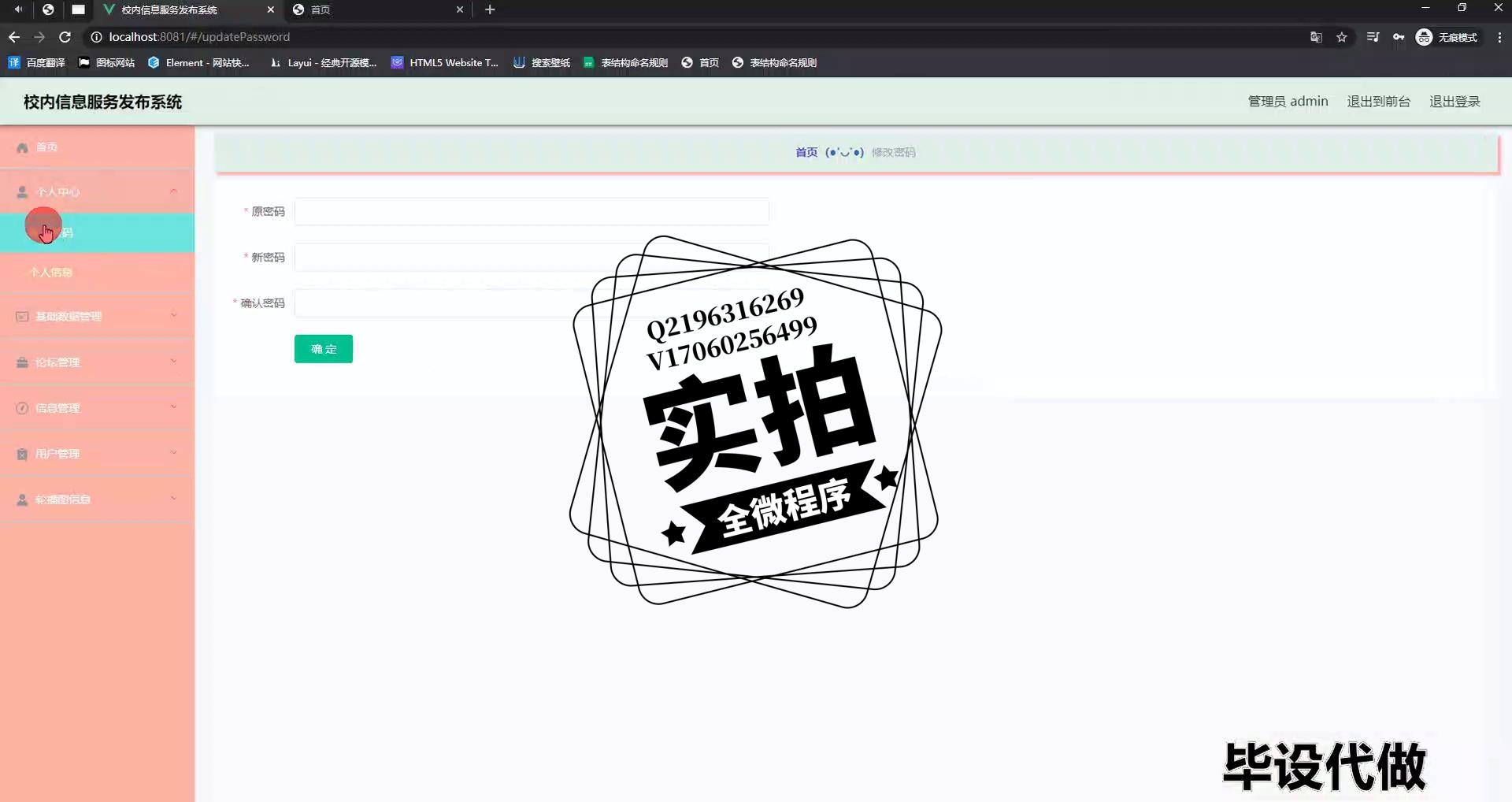Open 首页 label in the sidebar
The image size is (1512, 802).
click(46, 147)
